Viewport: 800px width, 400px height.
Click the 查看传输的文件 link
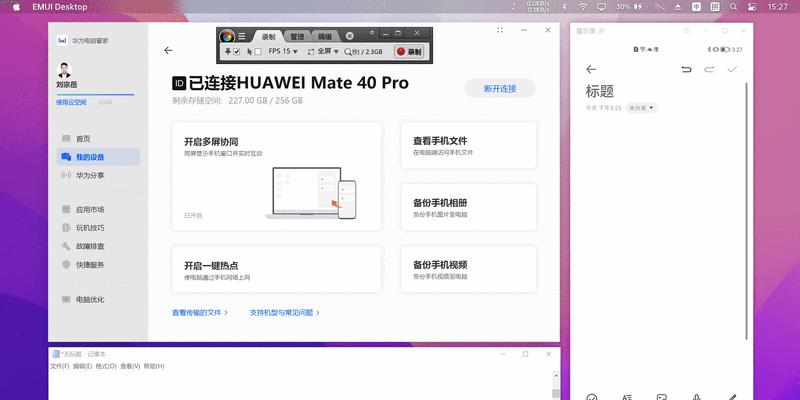click(199, 312)
